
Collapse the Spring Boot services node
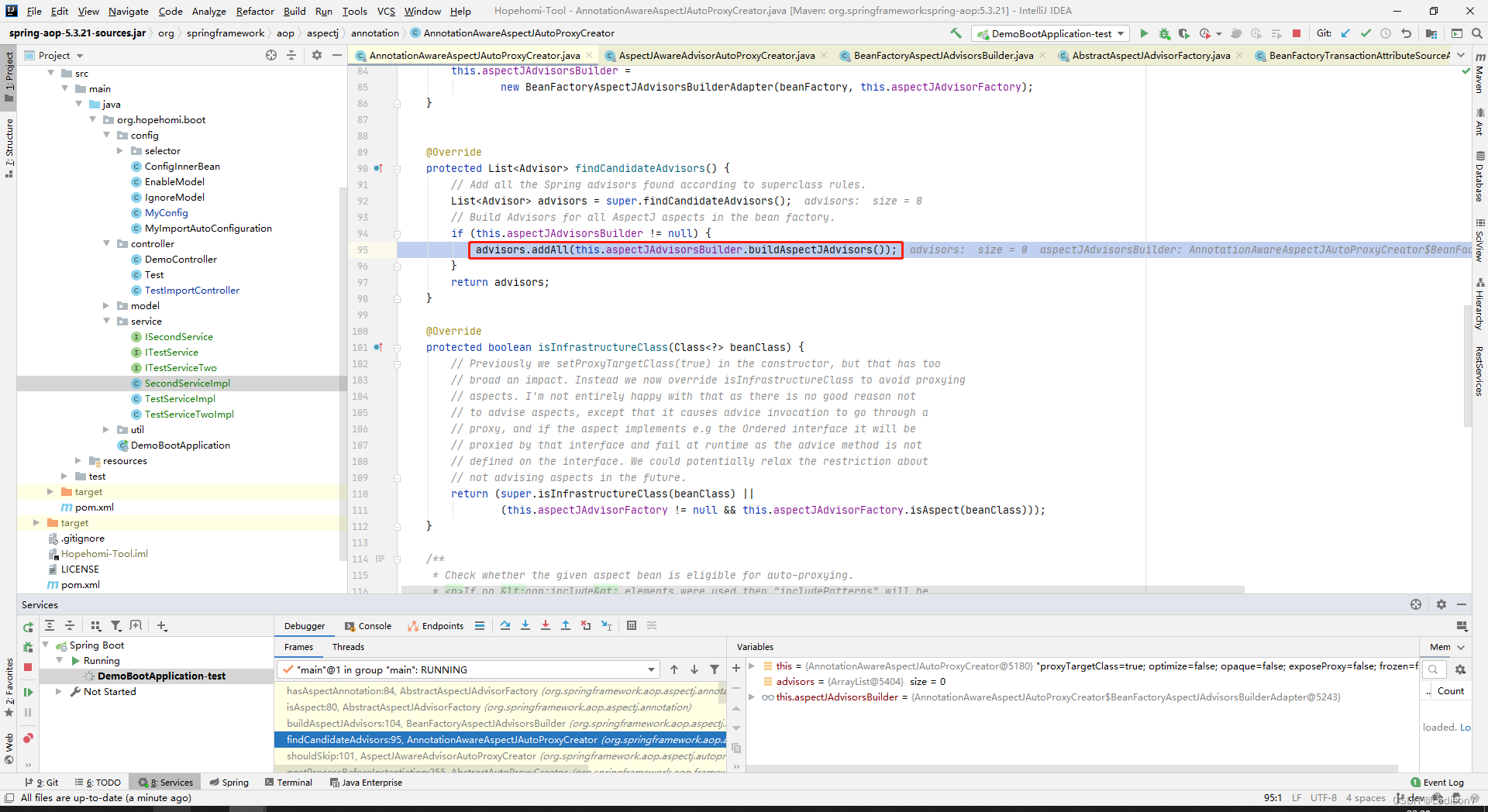click(46, 645)
